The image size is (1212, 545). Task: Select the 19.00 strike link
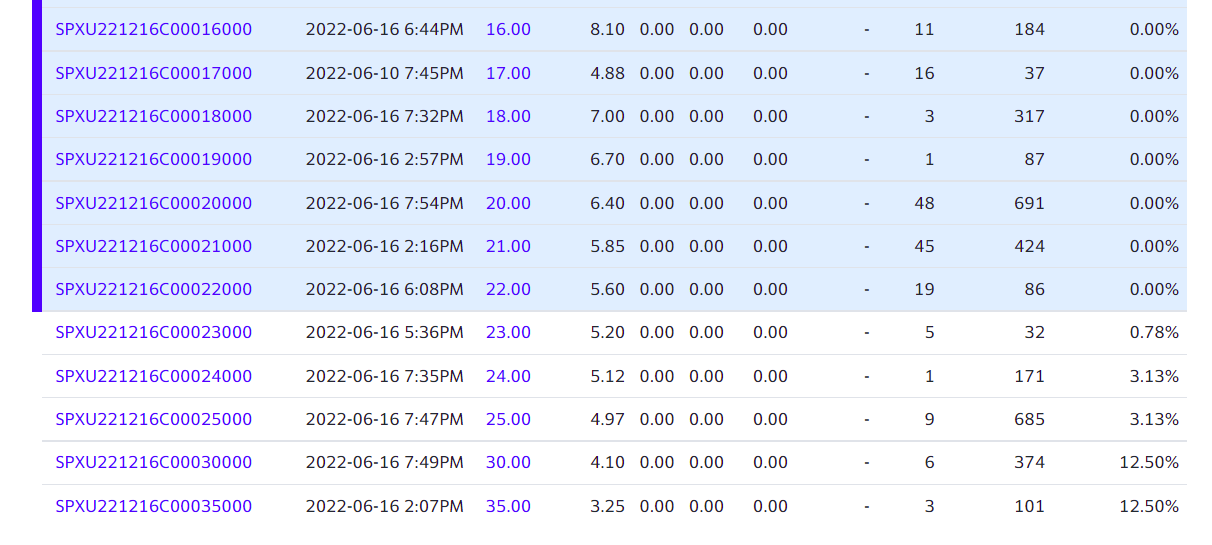(508, 160)
